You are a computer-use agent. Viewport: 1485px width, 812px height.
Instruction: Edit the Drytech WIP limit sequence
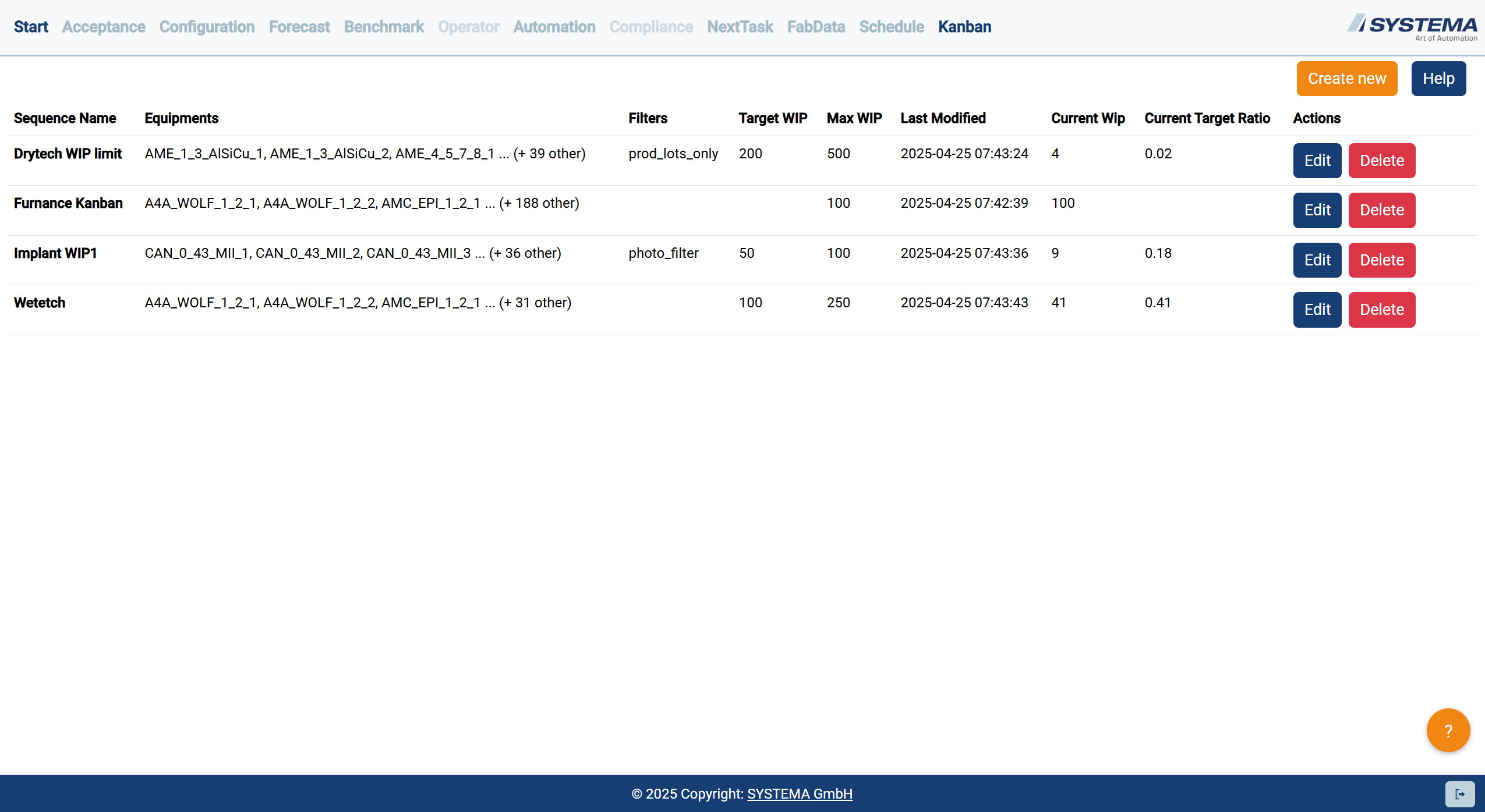pyautogui.click(x=1317, y=161)
